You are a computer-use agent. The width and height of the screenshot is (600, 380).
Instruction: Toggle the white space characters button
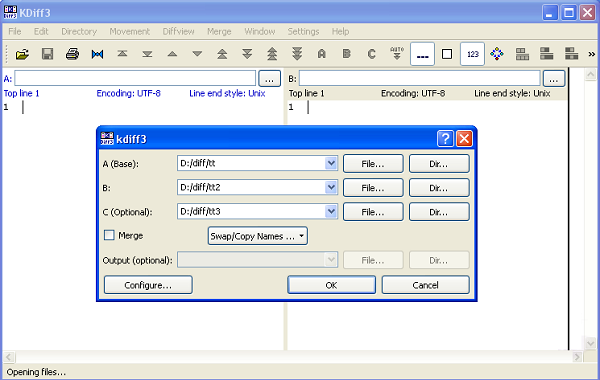(422, 54)
